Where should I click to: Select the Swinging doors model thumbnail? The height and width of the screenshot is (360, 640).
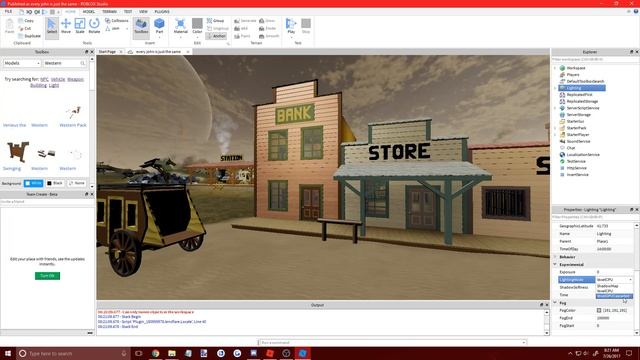point(18,151)
